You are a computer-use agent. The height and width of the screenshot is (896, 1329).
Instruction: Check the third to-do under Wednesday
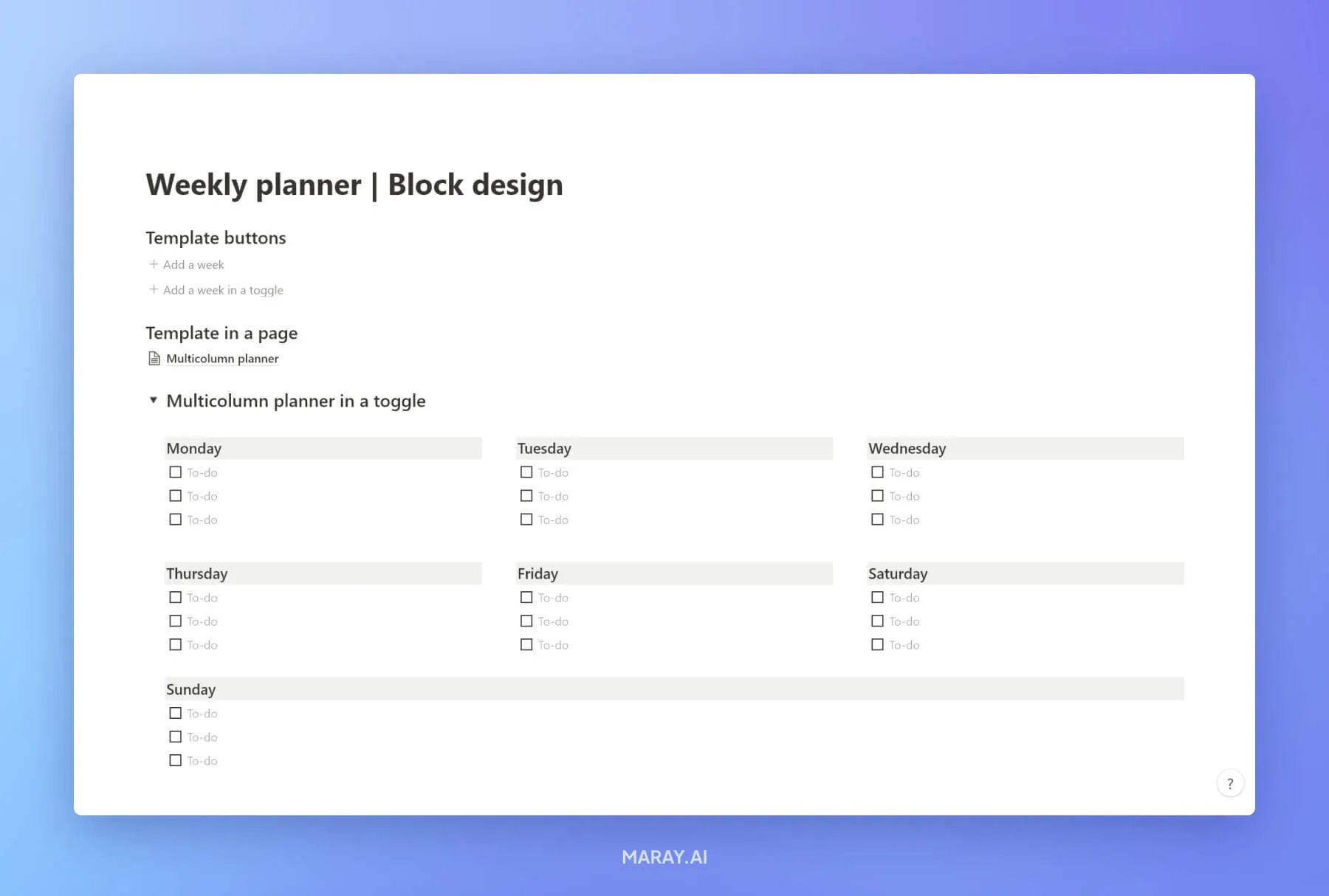pos(877,519)
